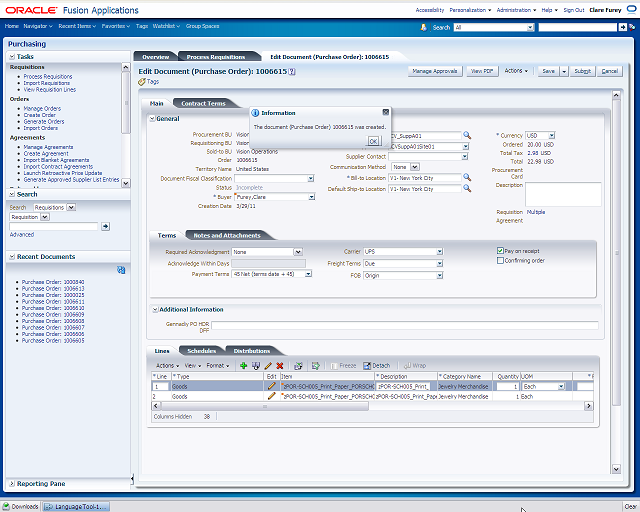Submit the purchase order
640x512 pixels.
pos(582,71)
